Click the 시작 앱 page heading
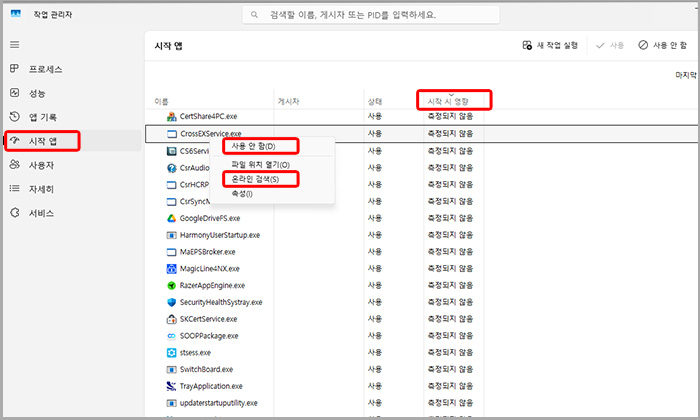The width and height of the screenshot is (700, 420). (168, 46)
